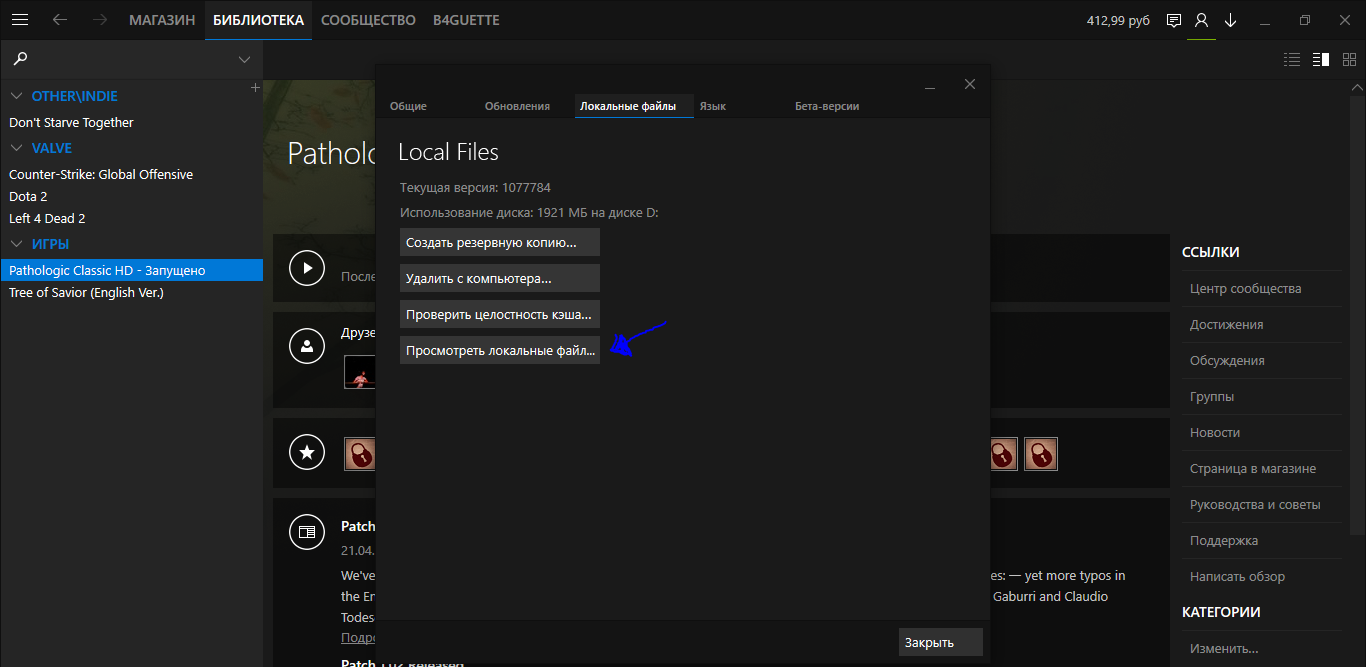
Task: Switch to the Язык tab
Action: tap(712, 106)
